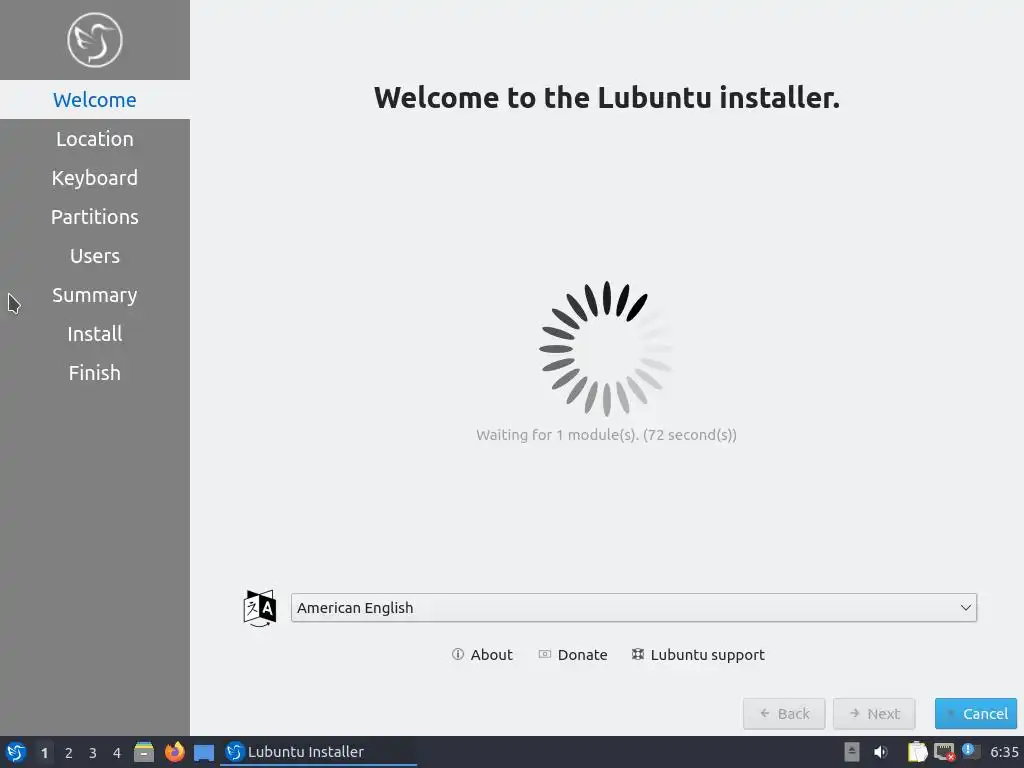Select the Users step in sidebar

95,256
